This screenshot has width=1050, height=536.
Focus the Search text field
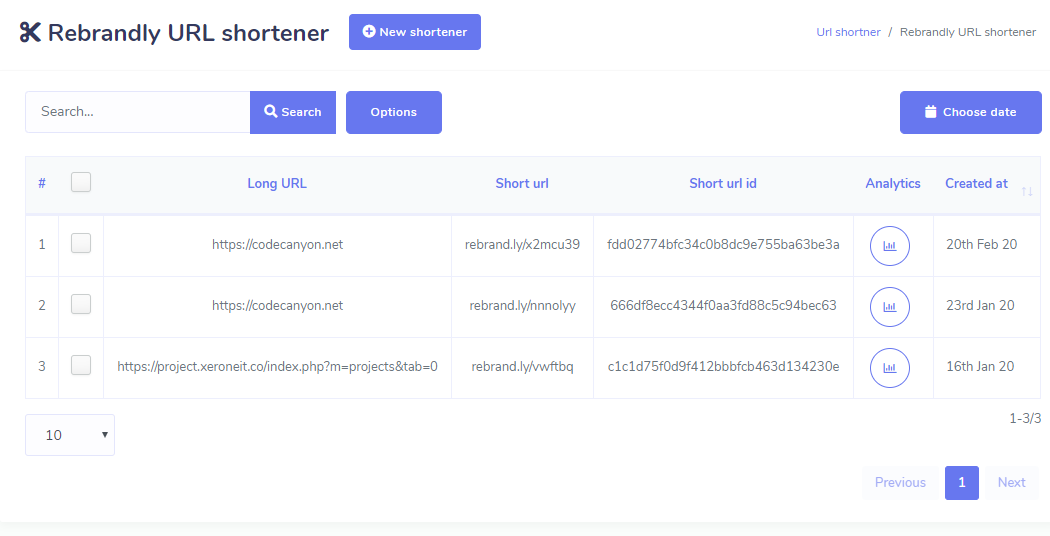[x=137, y=112]
